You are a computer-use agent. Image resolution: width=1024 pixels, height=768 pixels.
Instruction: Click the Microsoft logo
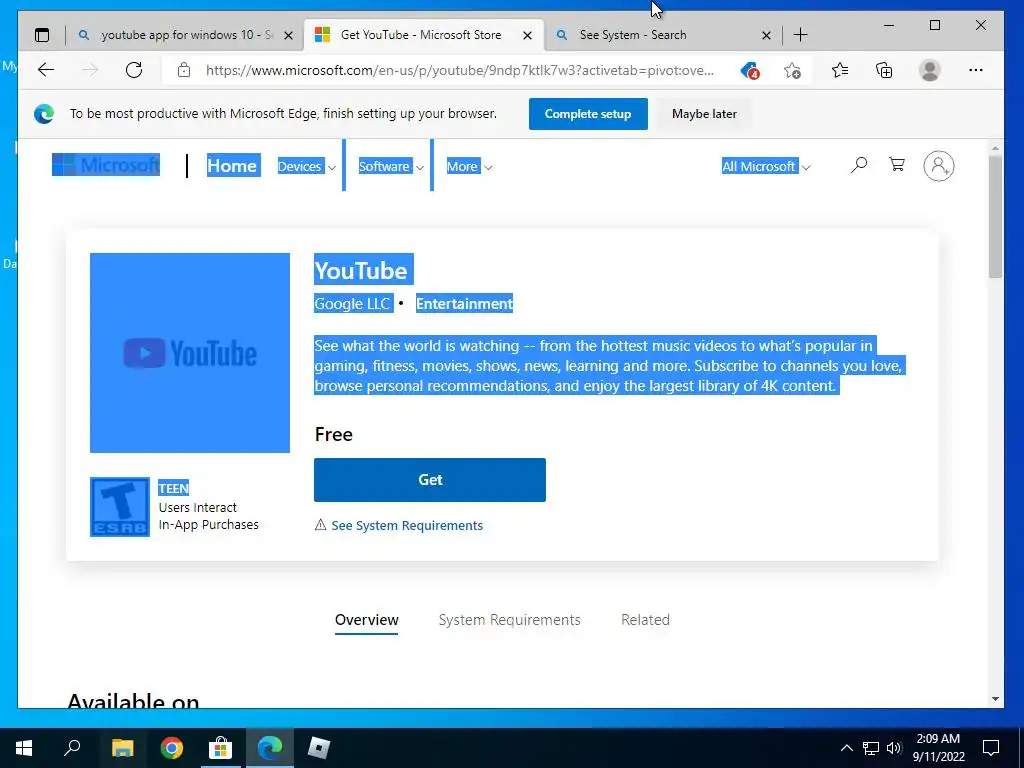point(106,165)
